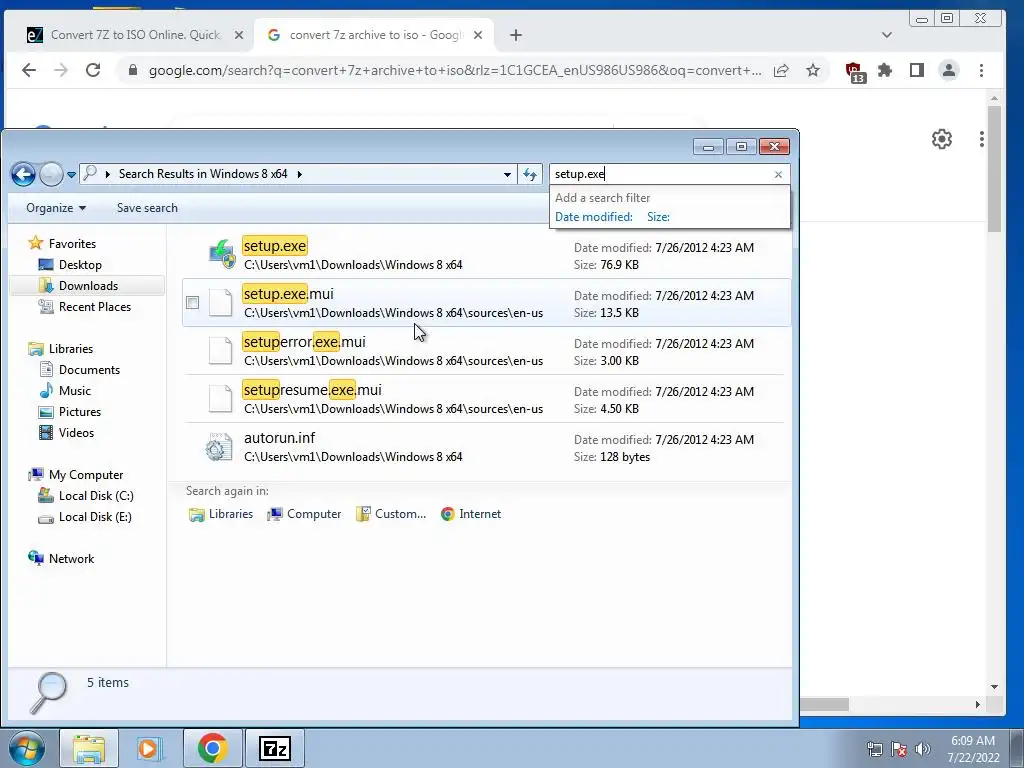Refresh the search results in Explorer
1024x768 pixels.
point(530,174)
